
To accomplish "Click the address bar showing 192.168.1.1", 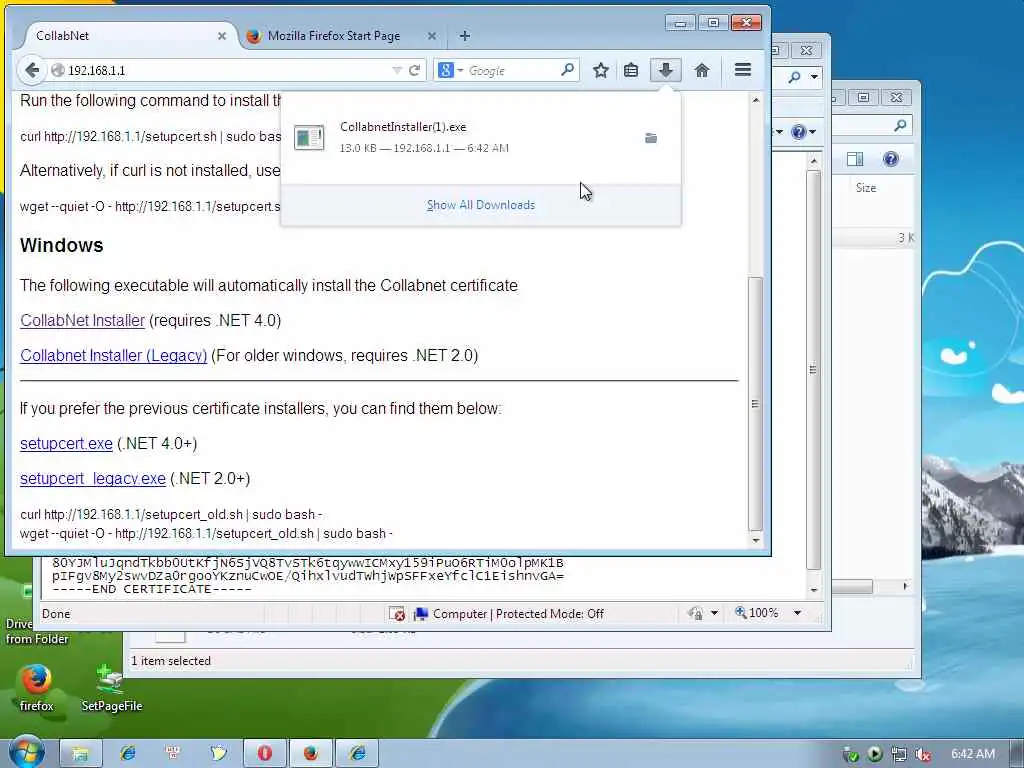I will tap(229, 70).
